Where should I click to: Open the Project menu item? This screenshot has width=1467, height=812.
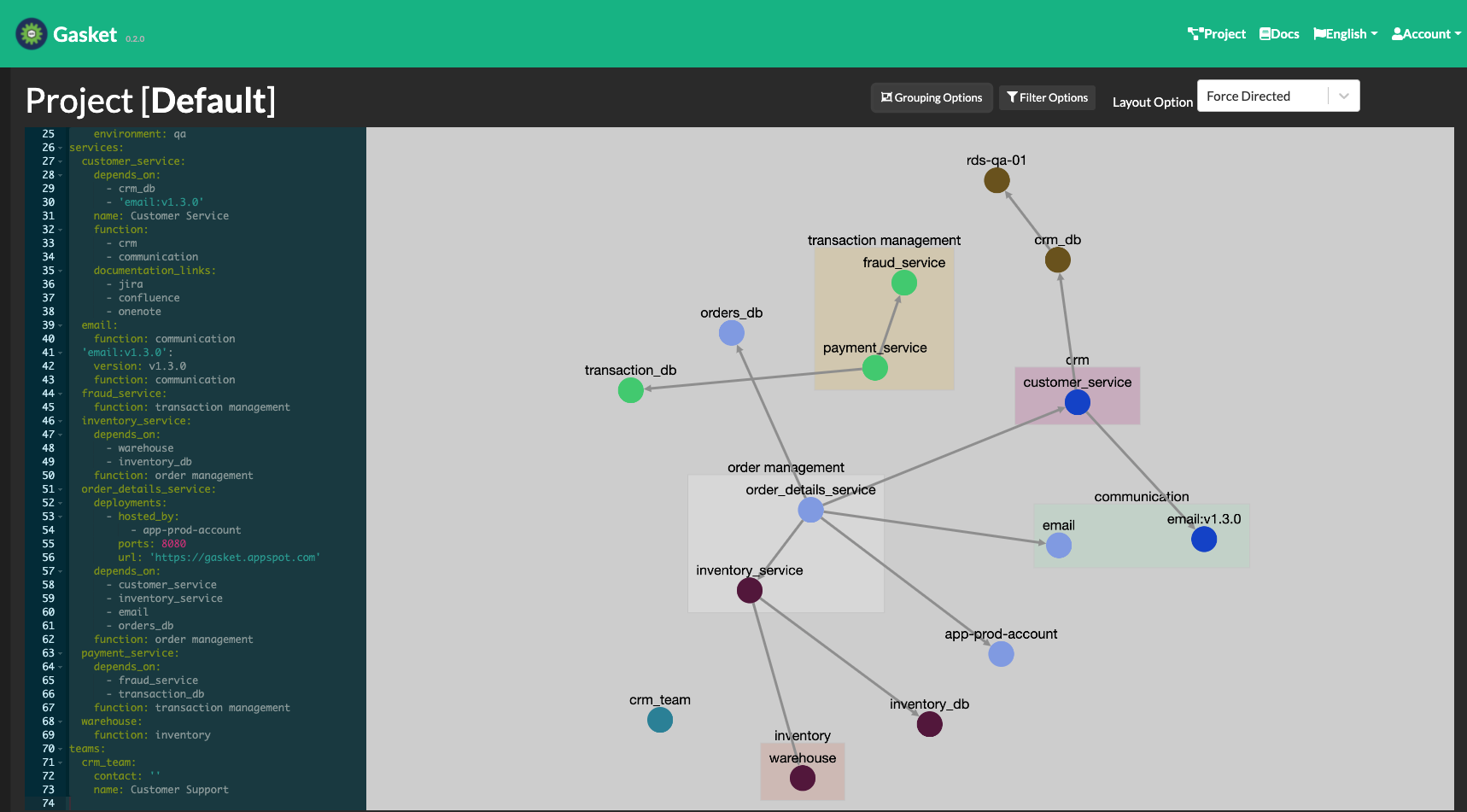(x=1216, y=34)
